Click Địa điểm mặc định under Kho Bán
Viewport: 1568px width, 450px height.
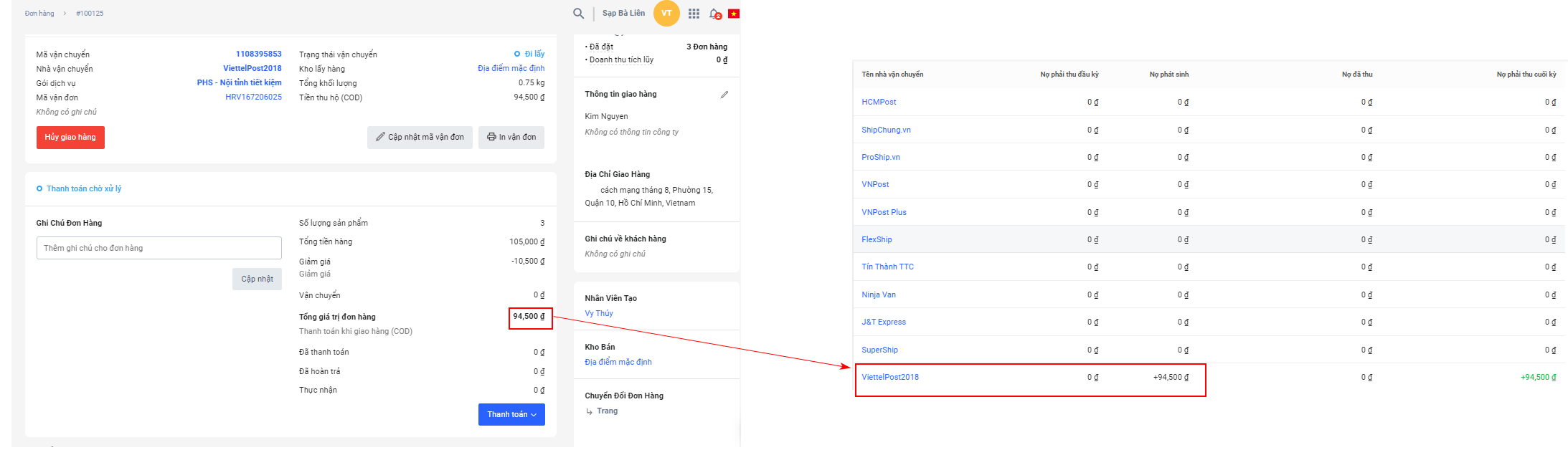point(618,363)
